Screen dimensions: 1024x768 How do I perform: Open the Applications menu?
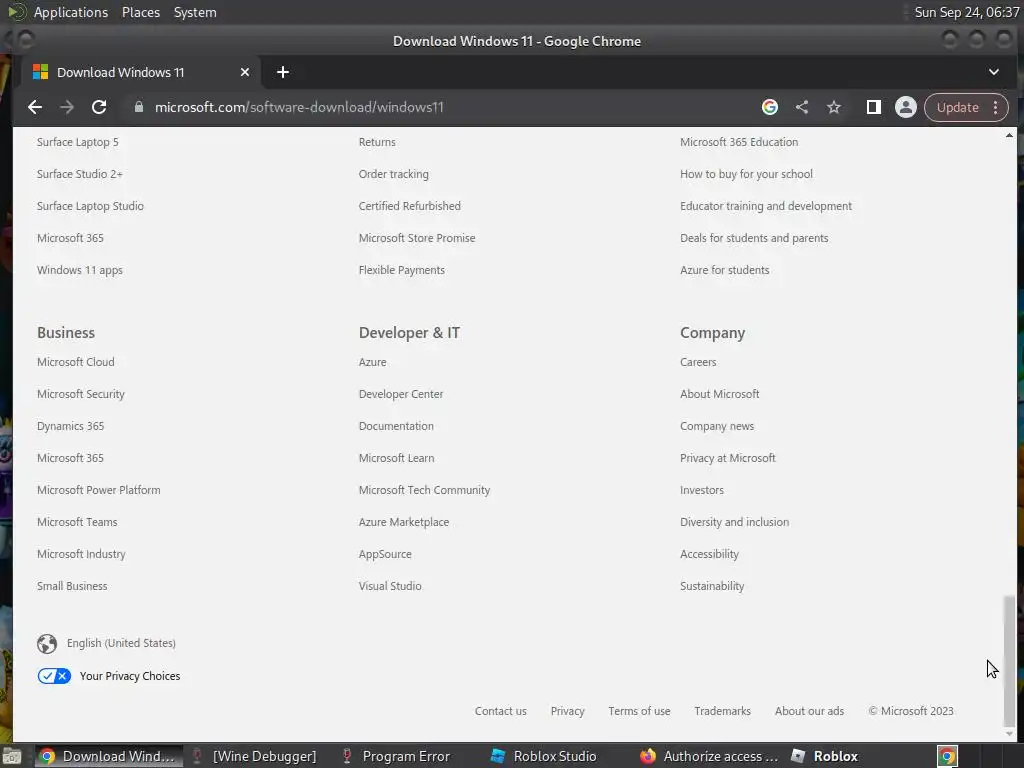71,12
